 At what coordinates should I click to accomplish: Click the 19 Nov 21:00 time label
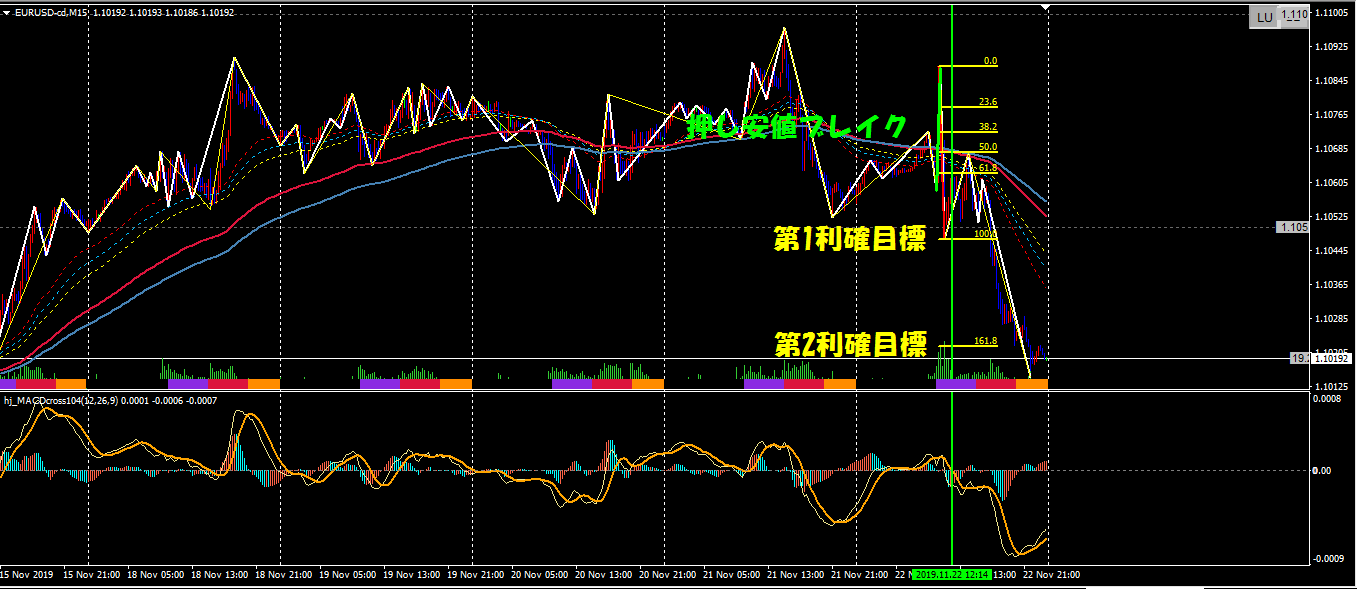(x=476, y=575)
